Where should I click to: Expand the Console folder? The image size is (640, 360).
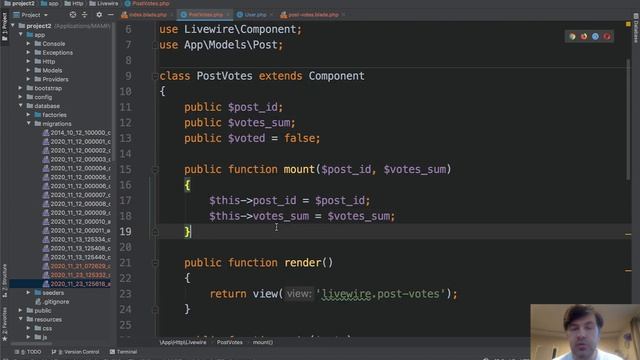[29, 44]
